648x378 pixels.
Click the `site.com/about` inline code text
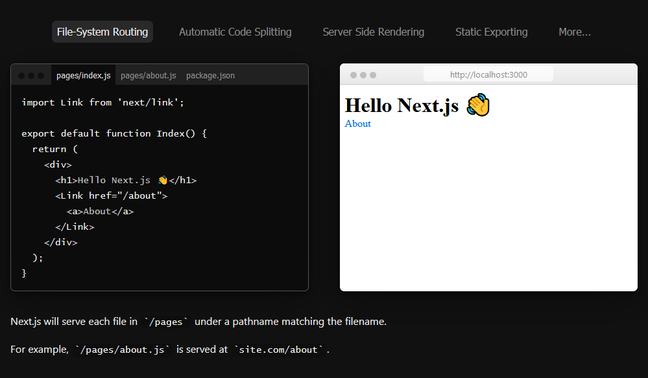pos(279,349)
